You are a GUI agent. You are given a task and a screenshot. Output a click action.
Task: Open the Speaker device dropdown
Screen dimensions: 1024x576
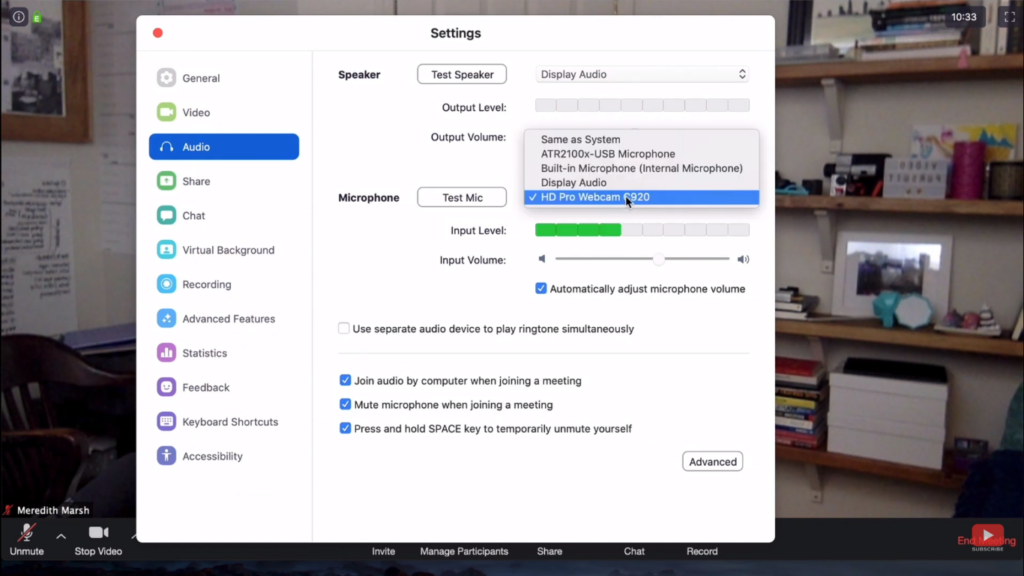tap(642, 74)
